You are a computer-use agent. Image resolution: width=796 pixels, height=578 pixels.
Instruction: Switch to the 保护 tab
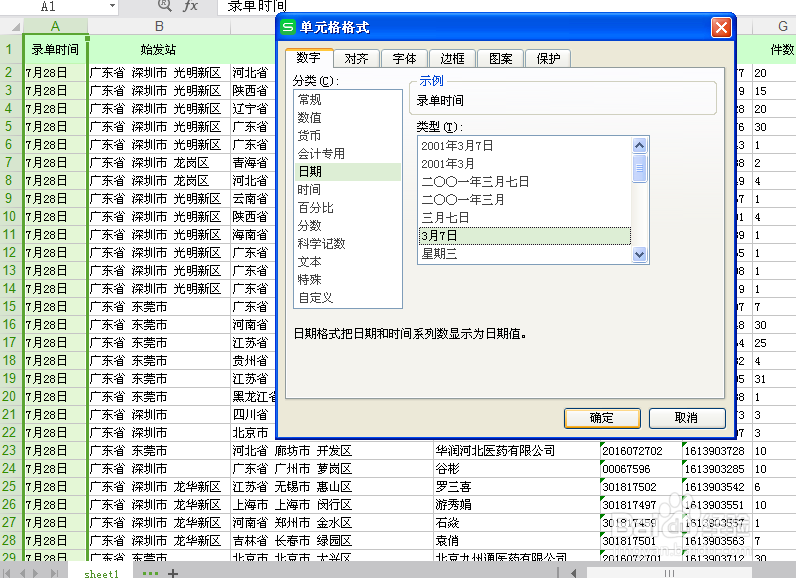pyautogui.click(x=548, y=59)
